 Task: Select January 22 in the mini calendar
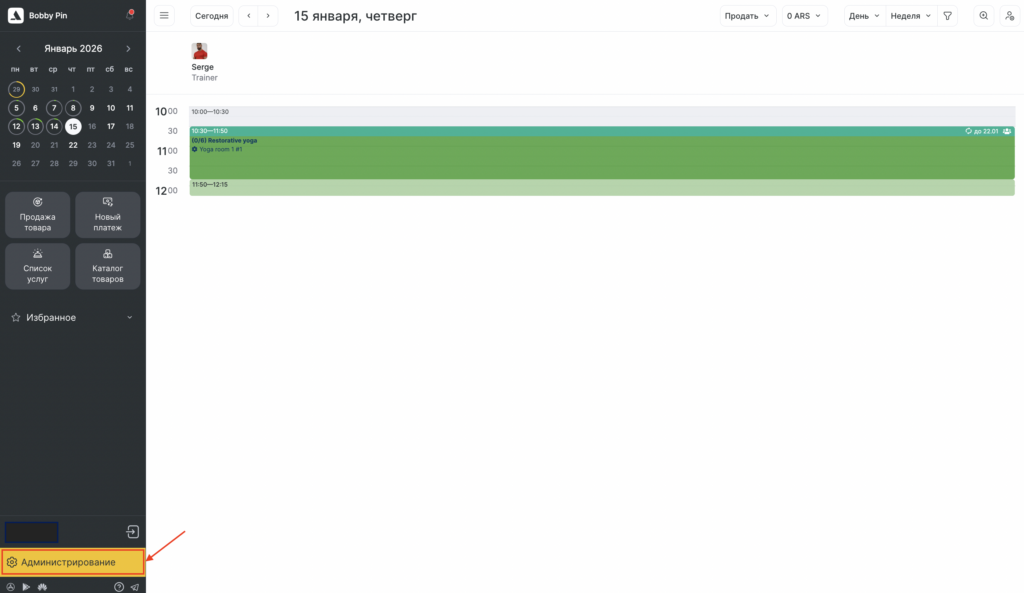pos(73,144)
